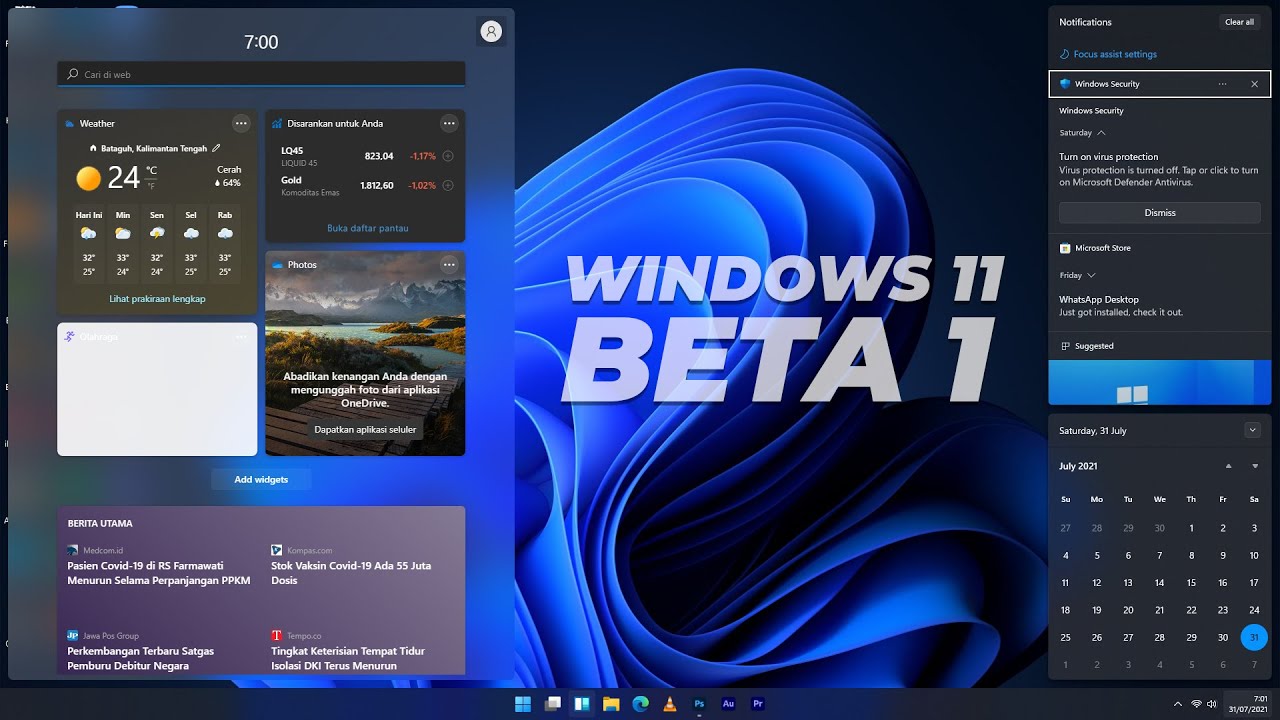This screenshot has width=1280, height=720.
Task: Open Disarankan untuk Anda more options
Action: click(449, 124)
